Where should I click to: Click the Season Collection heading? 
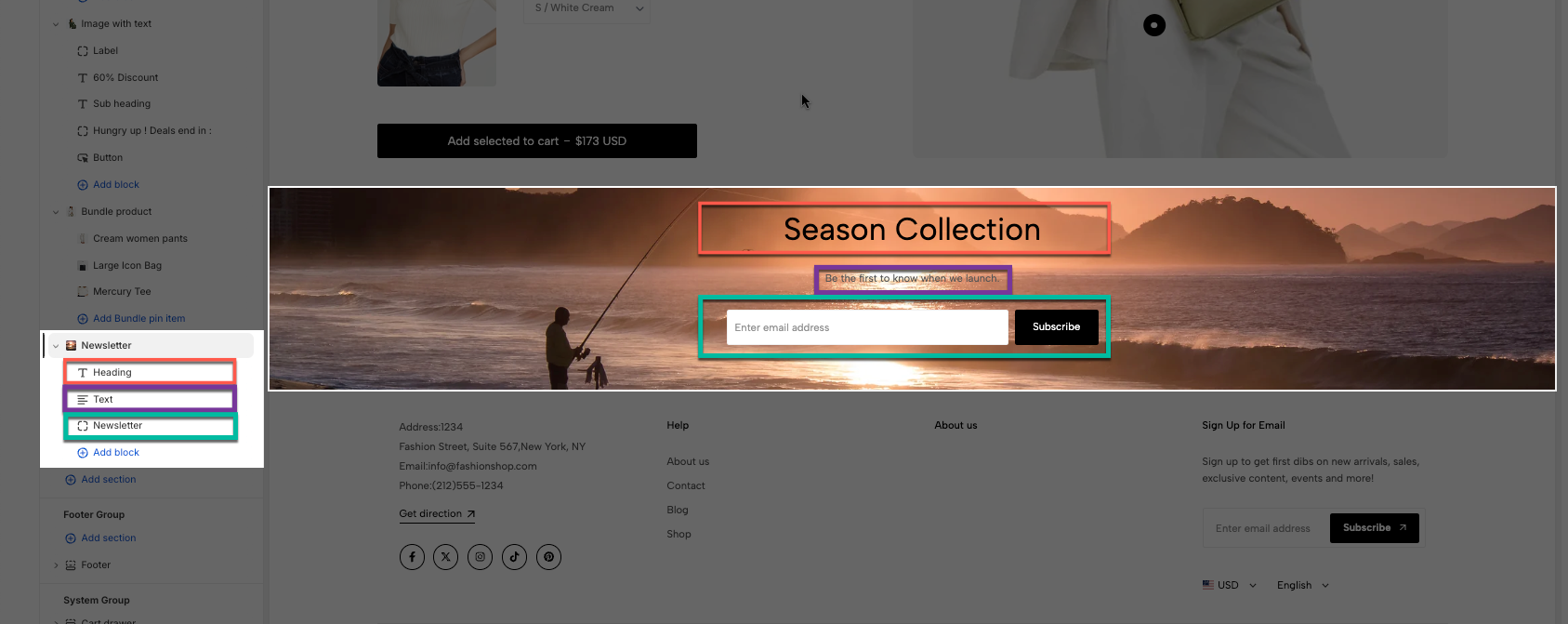912,230
